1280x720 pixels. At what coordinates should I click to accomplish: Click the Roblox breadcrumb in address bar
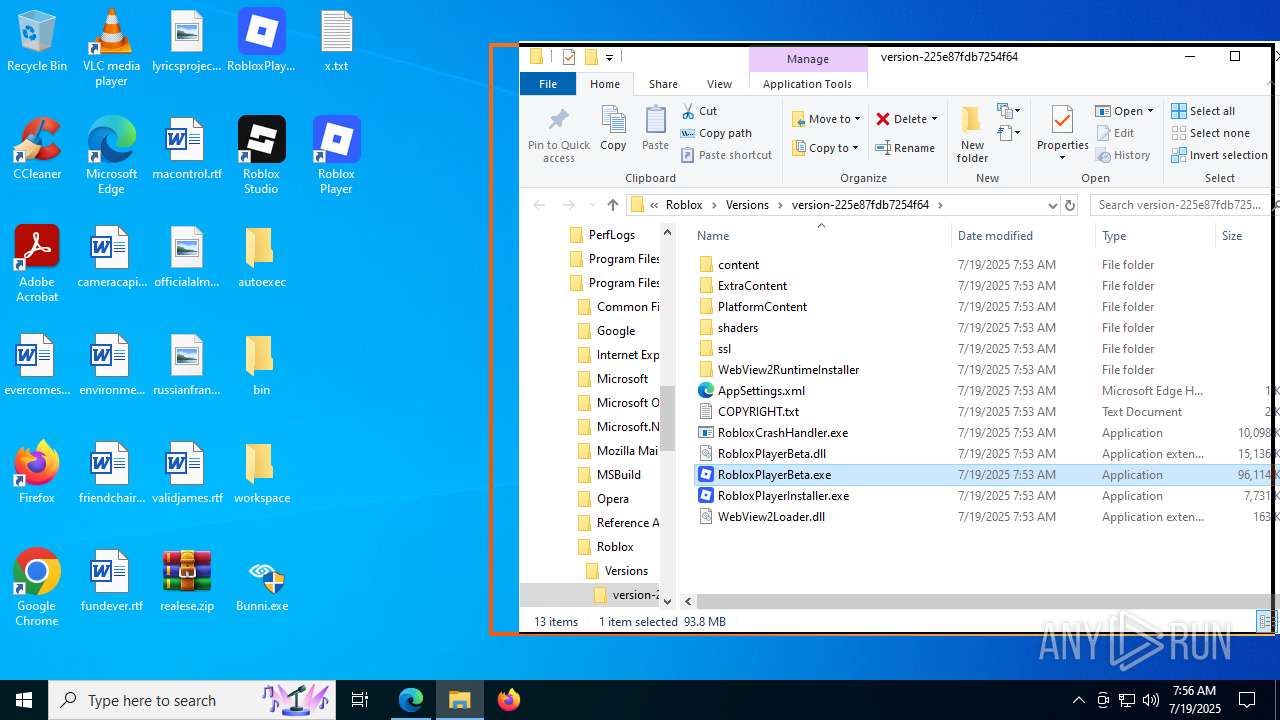[x=684, y=205]
